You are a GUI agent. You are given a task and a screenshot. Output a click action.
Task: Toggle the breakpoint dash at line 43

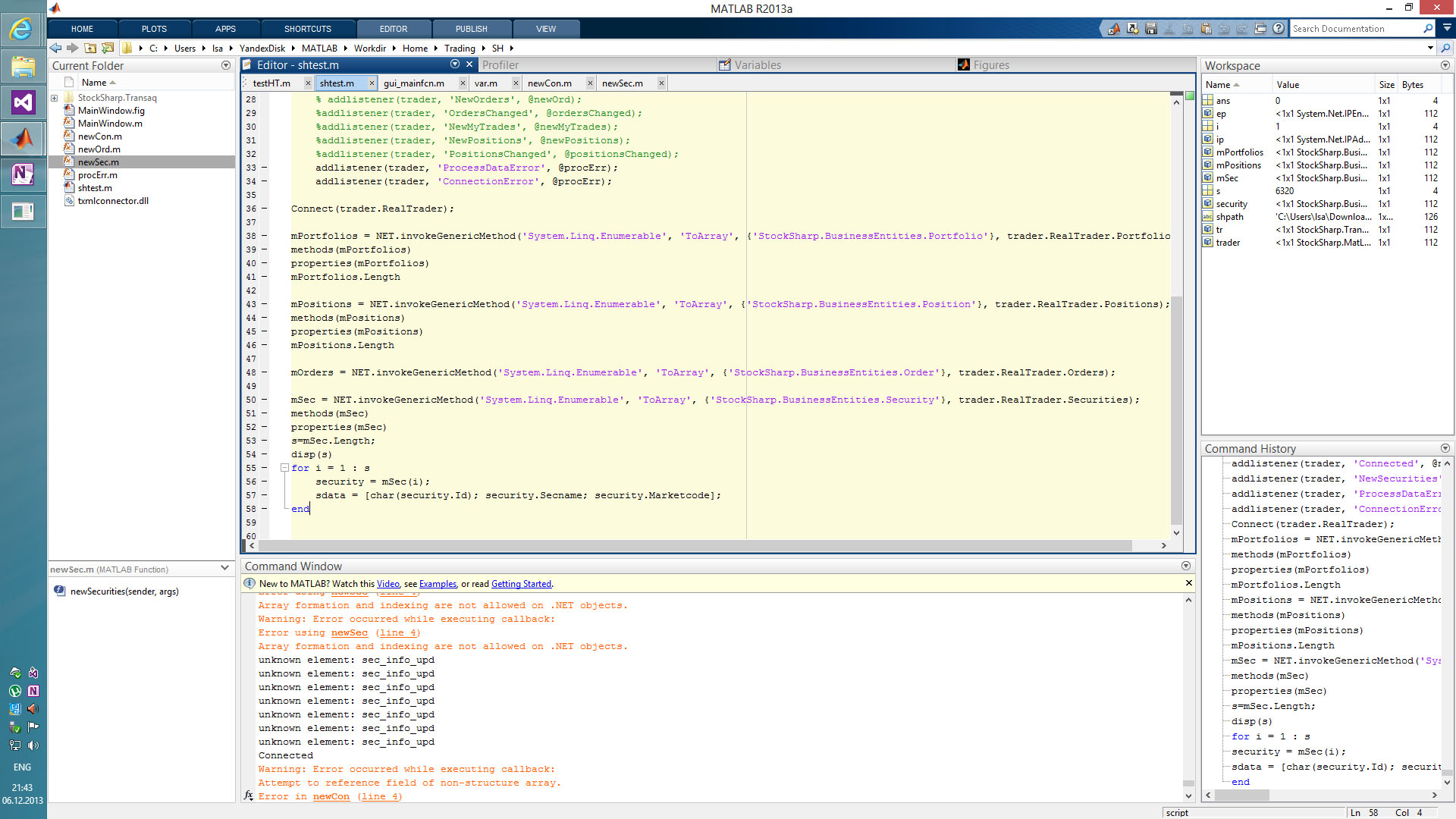(x=264, y=304)
